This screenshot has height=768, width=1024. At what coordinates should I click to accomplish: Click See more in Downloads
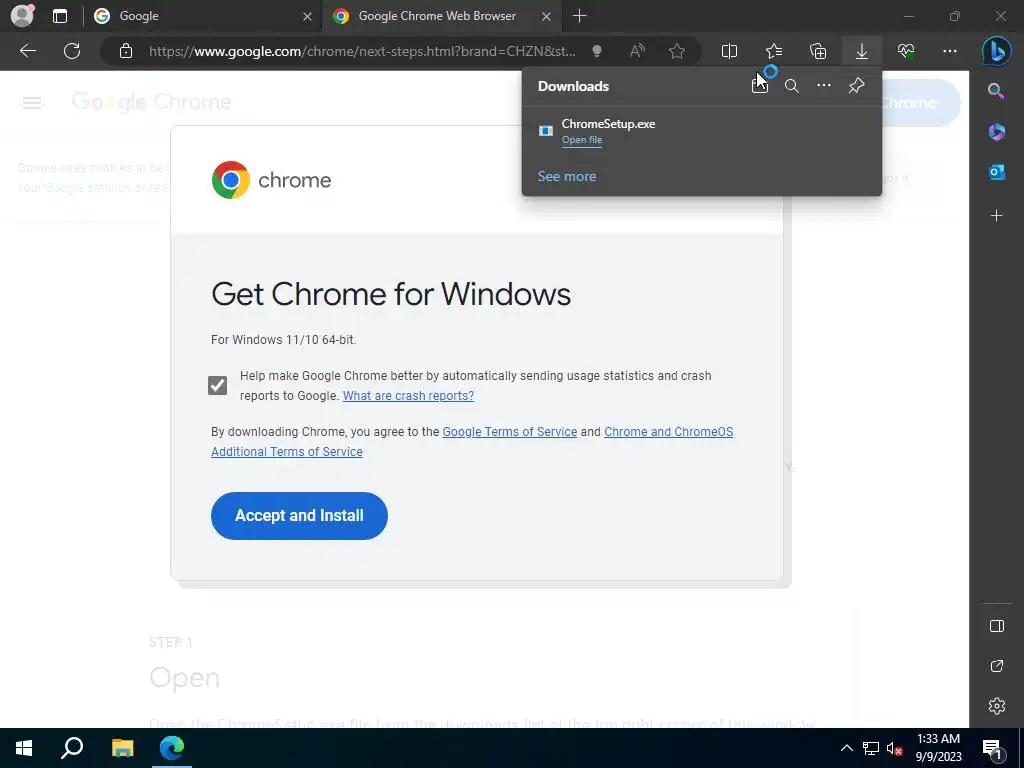point(567,176)
